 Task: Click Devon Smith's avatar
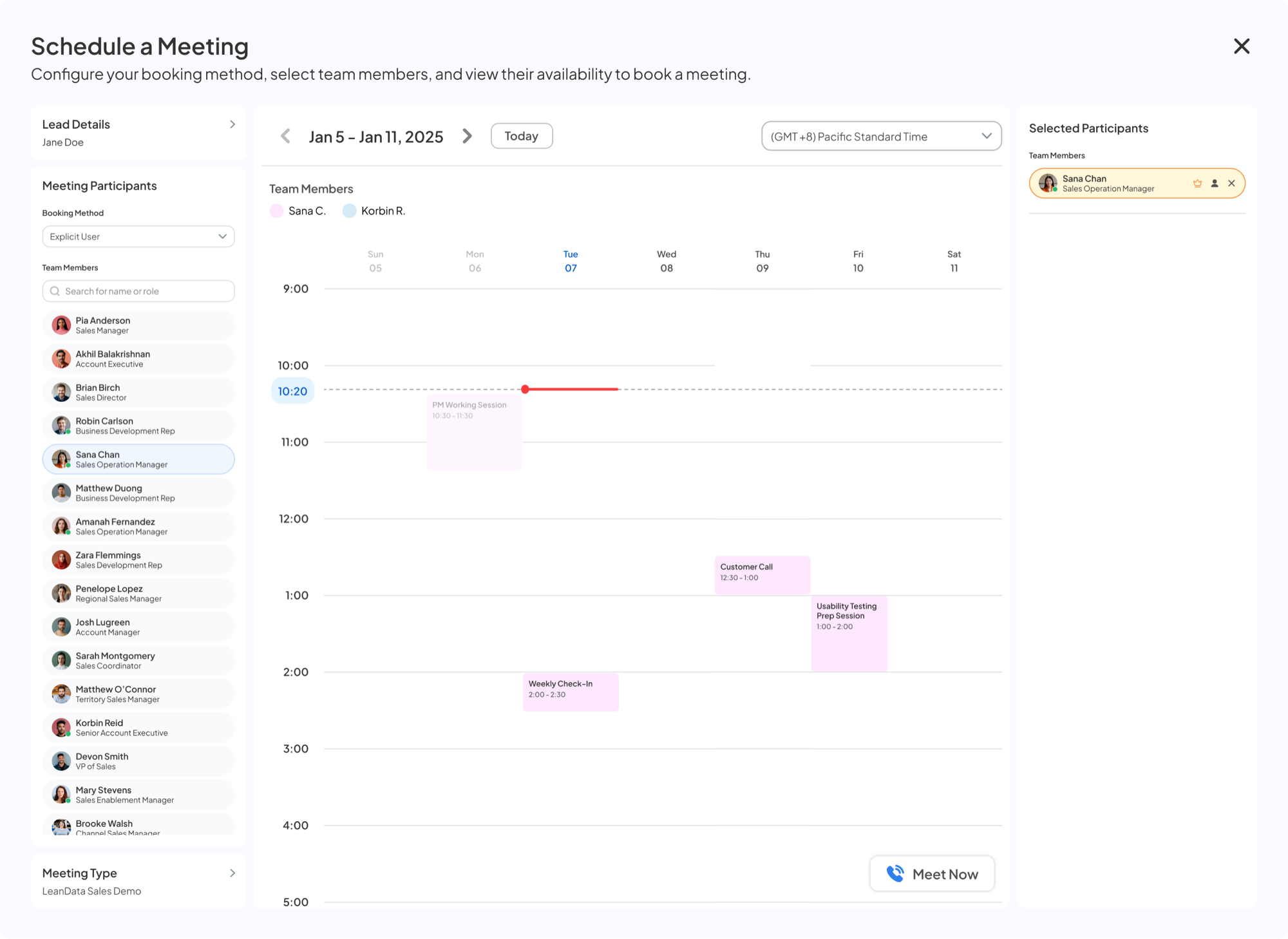click(x=61, y=761)
